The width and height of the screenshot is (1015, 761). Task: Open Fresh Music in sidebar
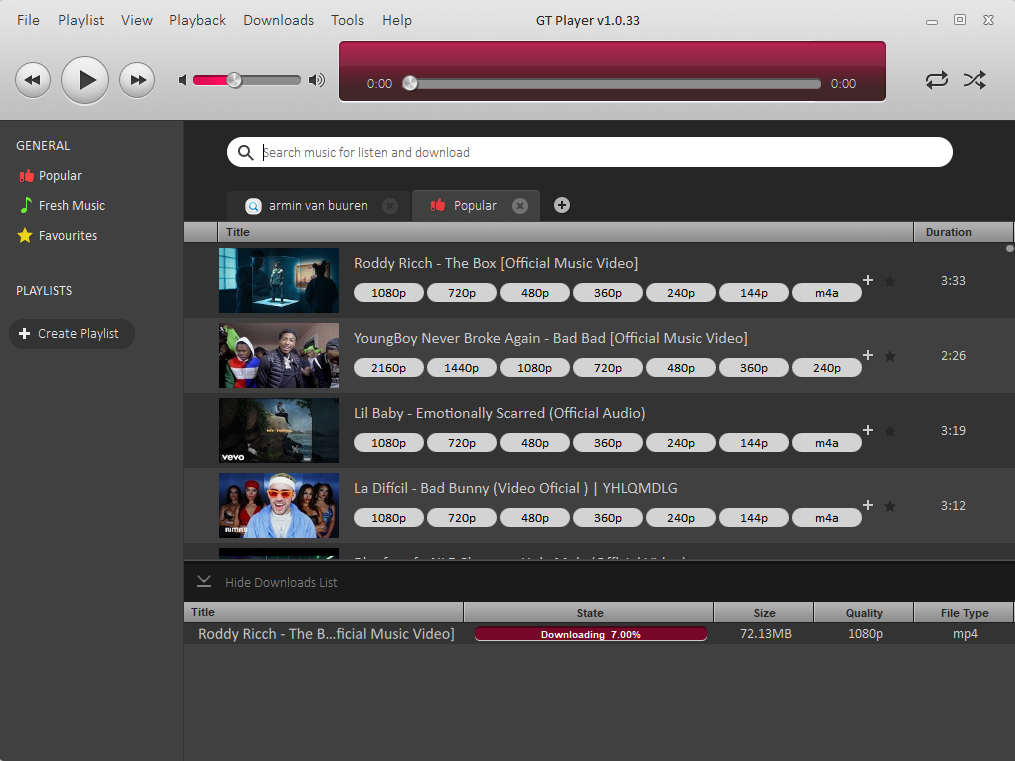pos(71,205)
